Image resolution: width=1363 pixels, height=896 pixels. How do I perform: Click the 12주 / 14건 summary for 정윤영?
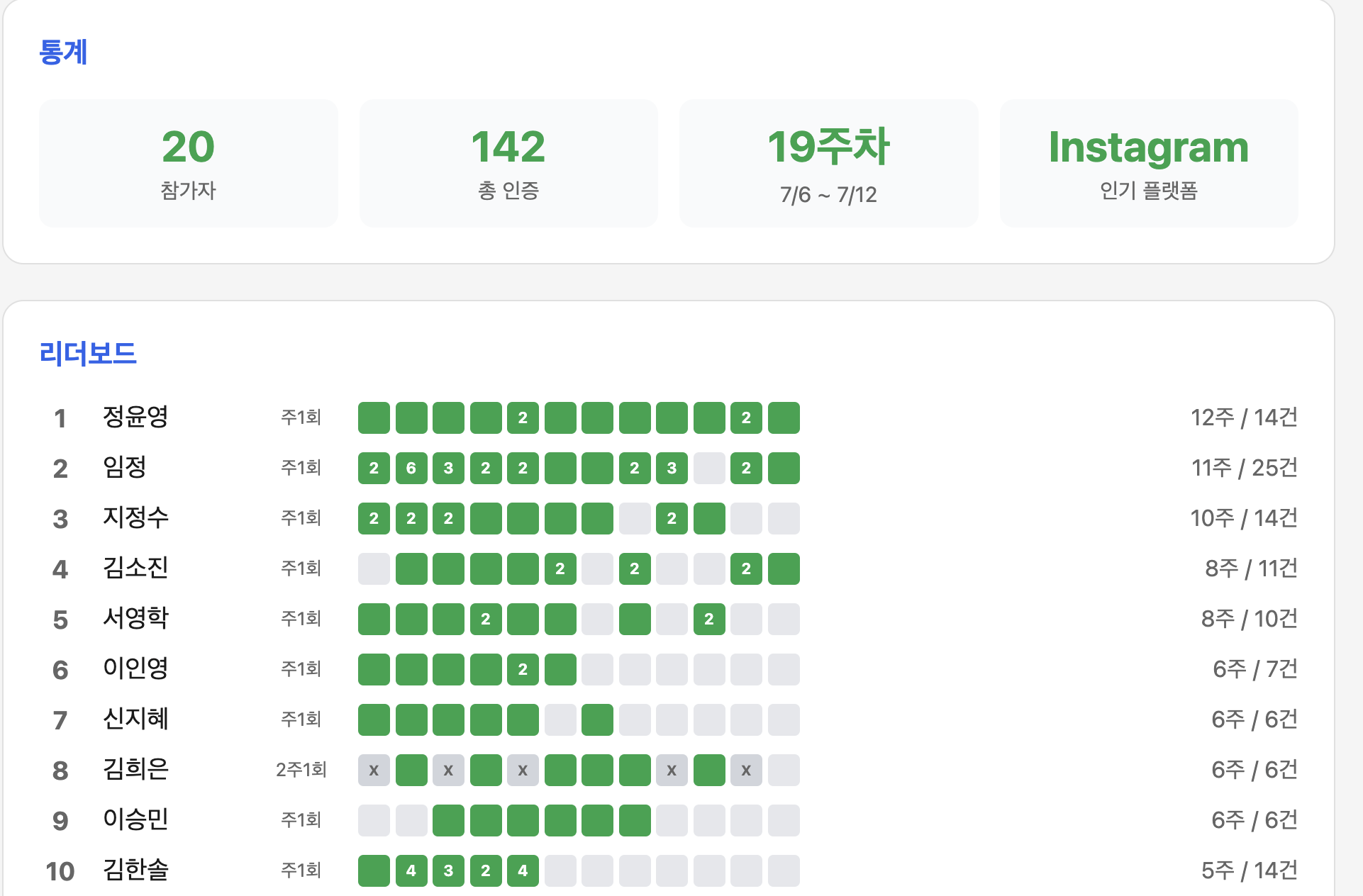coord(1244,418)
